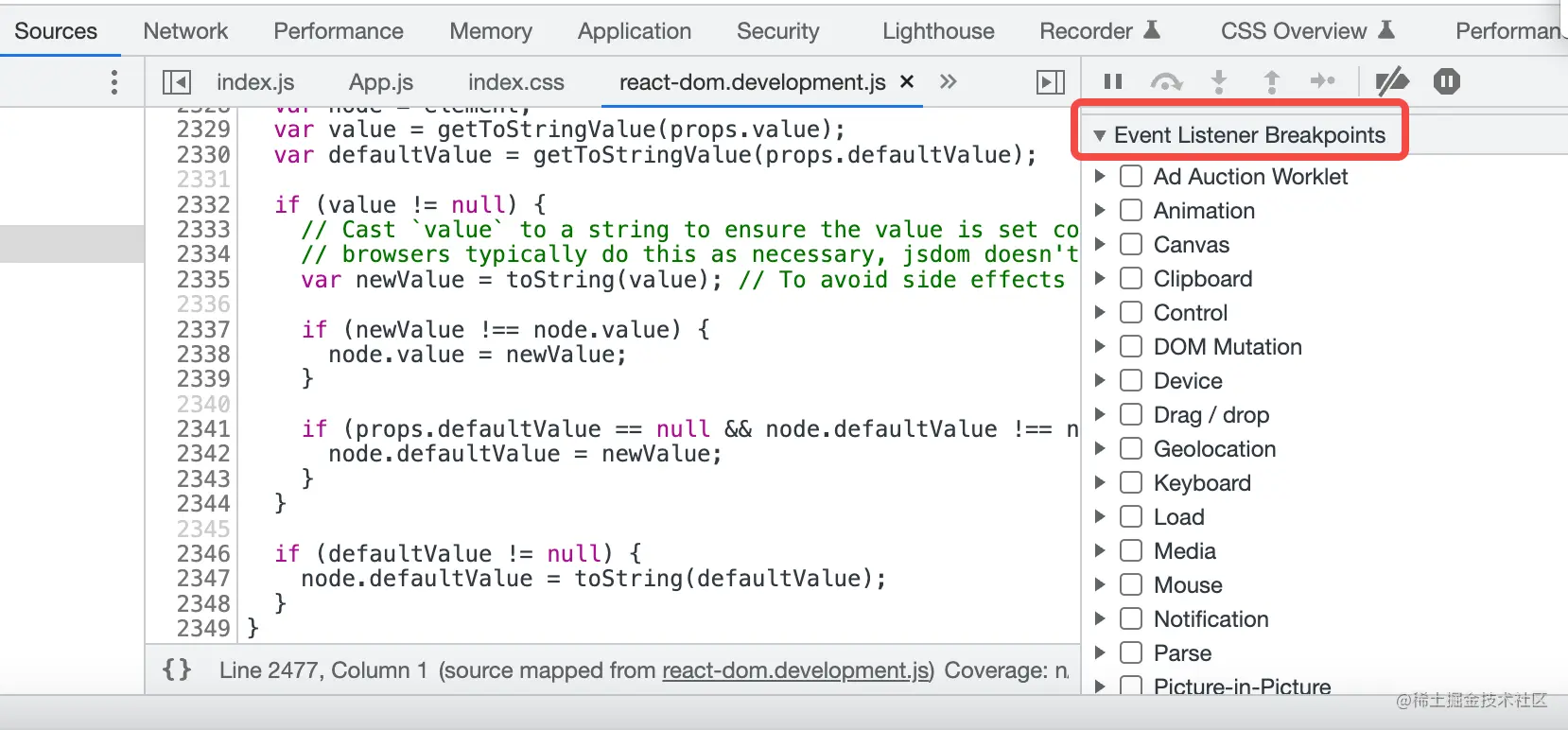The image size is (1568, 730).
Task: Pause script execution button
Action: tap(1113, 82)
